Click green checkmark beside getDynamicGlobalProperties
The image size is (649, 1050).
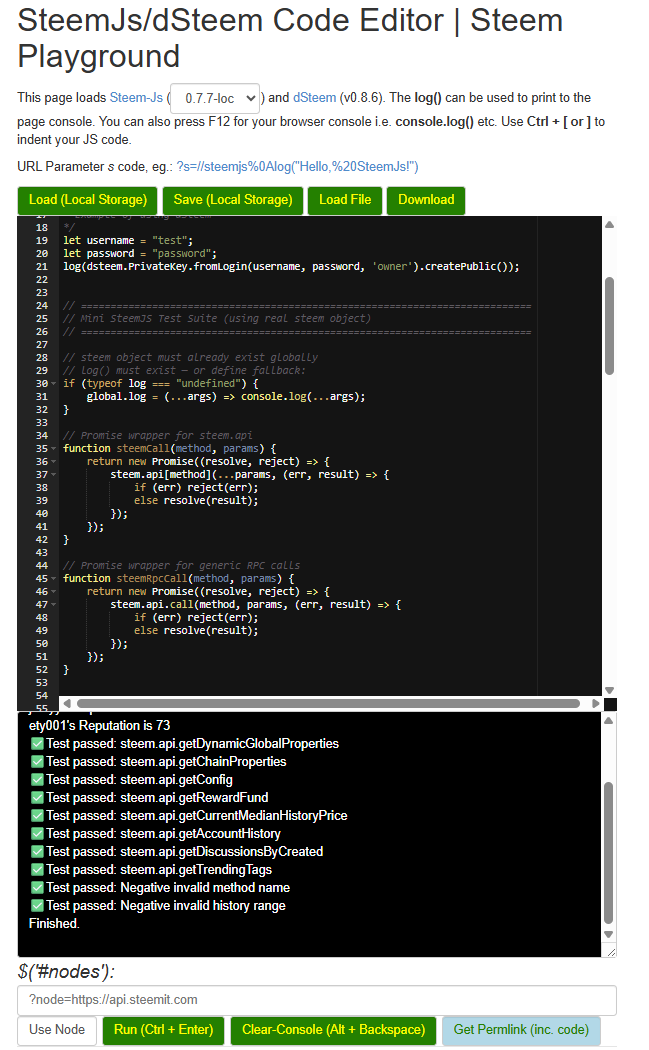pos(38,744)
